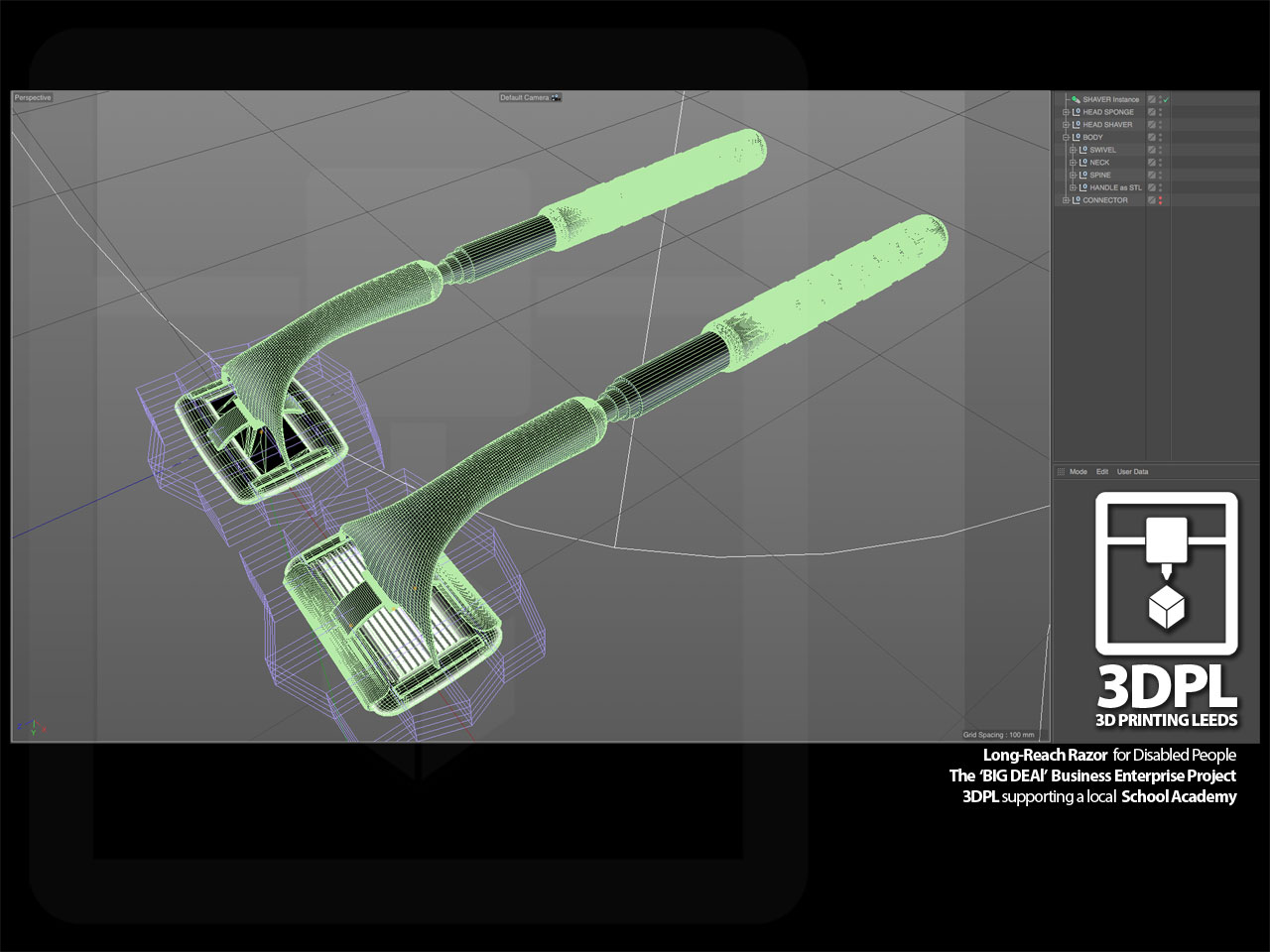This screenshot has width=1270, height=952.
Task: Click the layer swatch for SHAVER Instance
Action: [1152, 99]
